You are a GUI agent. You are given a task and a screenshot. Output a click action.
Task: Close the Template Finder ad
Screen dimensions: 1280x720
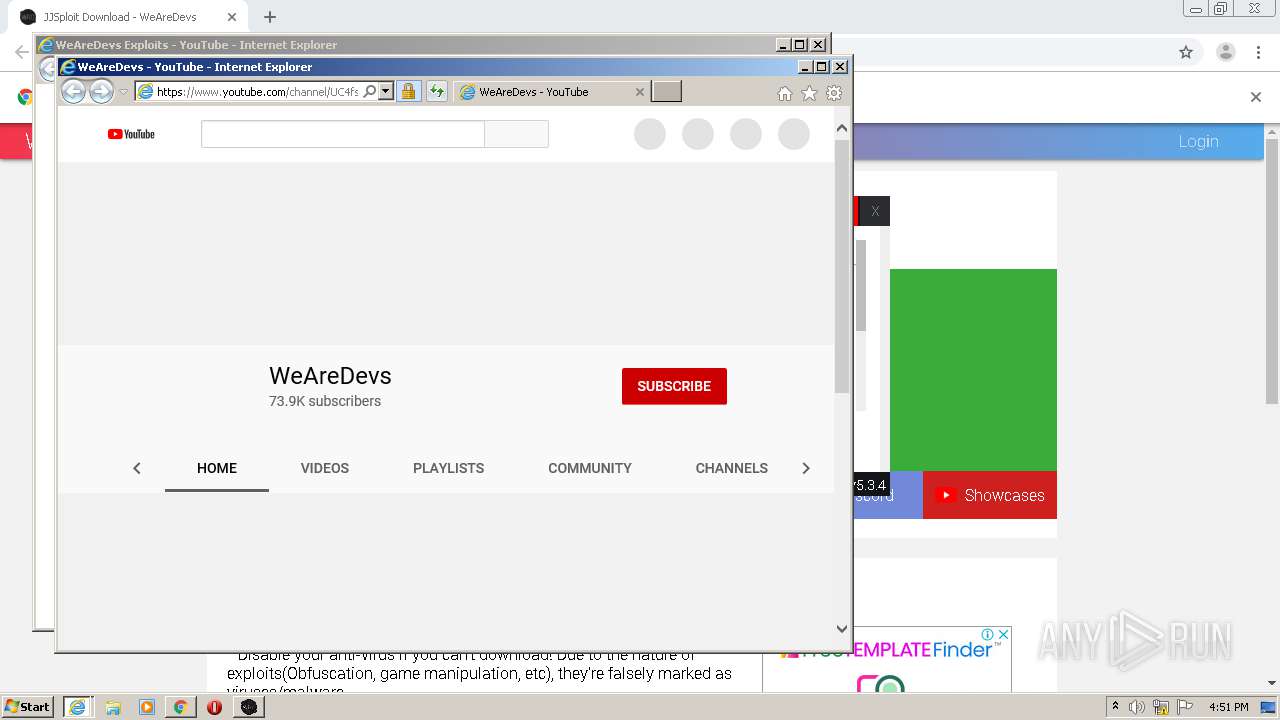[x=1002, y=635]
